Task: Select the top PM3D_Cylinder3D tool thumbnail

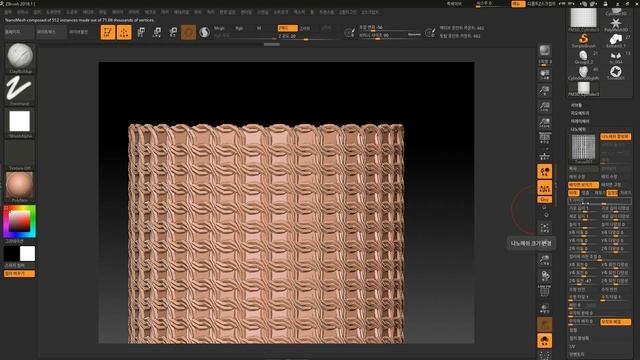Action: (583, 20)
